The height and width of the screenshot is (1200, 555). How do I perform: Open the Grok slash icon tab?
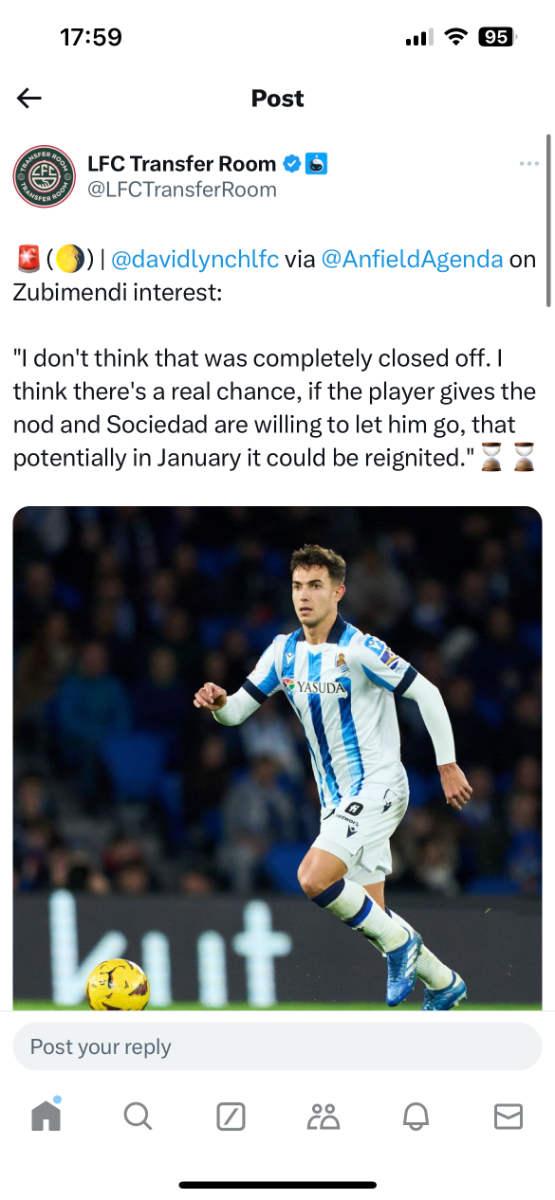coord(231,1116)
